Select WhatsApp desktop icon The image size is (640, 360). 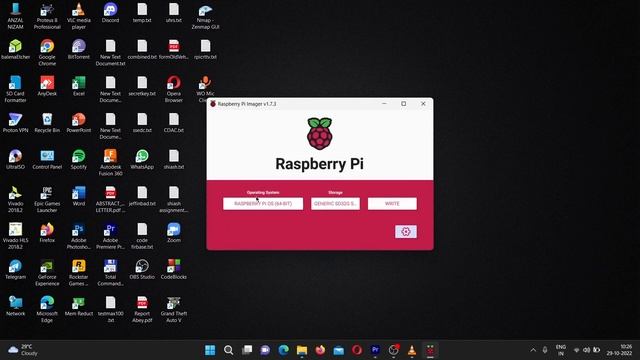pyautogui.click(x=142, y=160)
